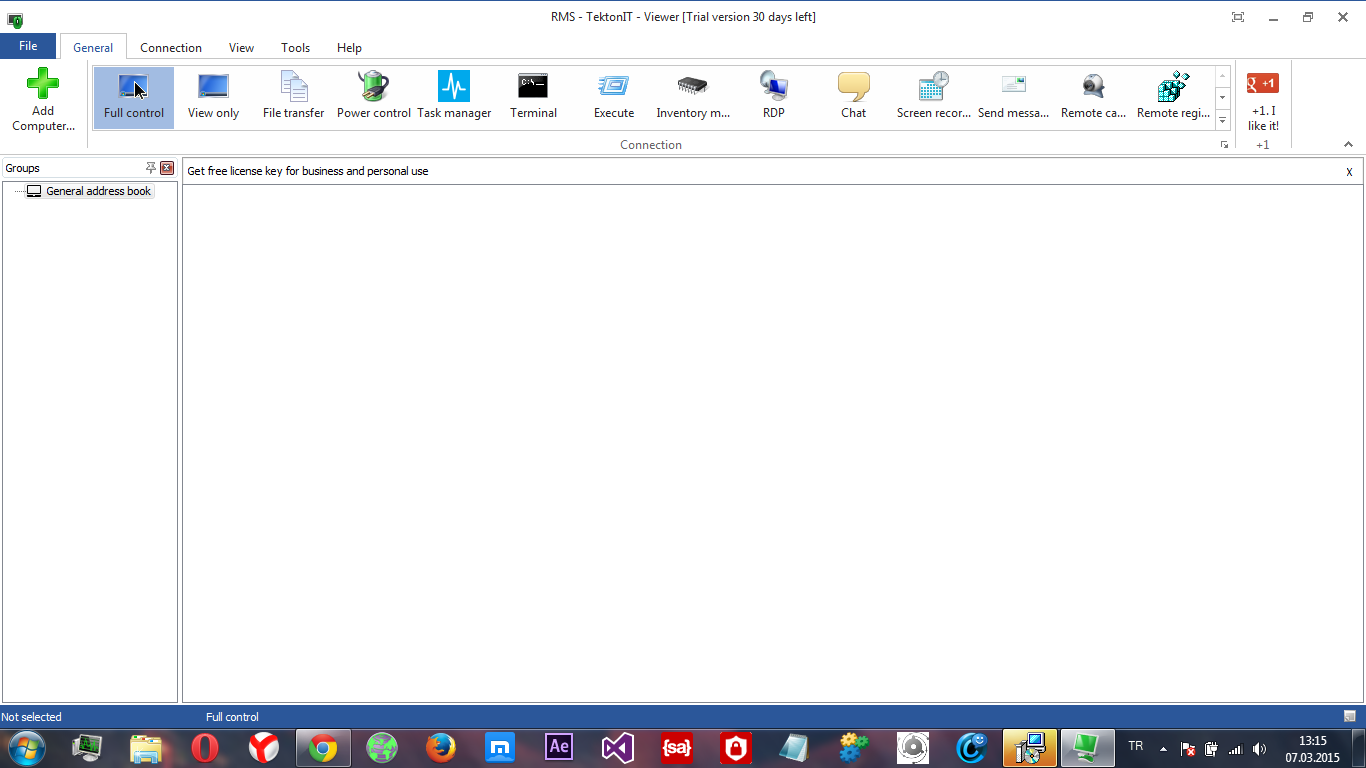This screenshot has width=1366, height=768.
Task: Close the Groups panel
Action: tap(167, 168)
